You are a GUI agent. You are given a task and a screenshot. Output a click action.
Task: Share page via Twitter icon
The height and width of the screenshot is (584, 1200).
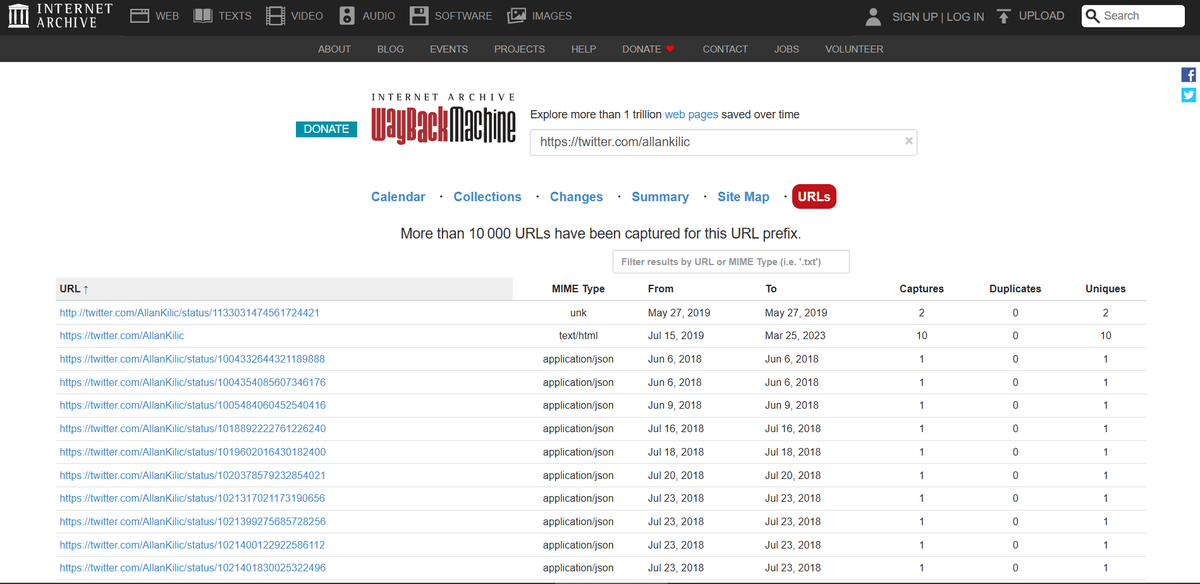tap(1189, 95)
